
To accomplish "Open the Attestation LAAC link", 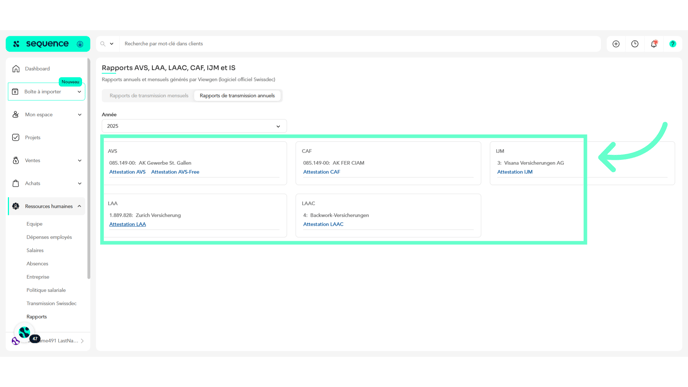I will click(x=323, y=224).
